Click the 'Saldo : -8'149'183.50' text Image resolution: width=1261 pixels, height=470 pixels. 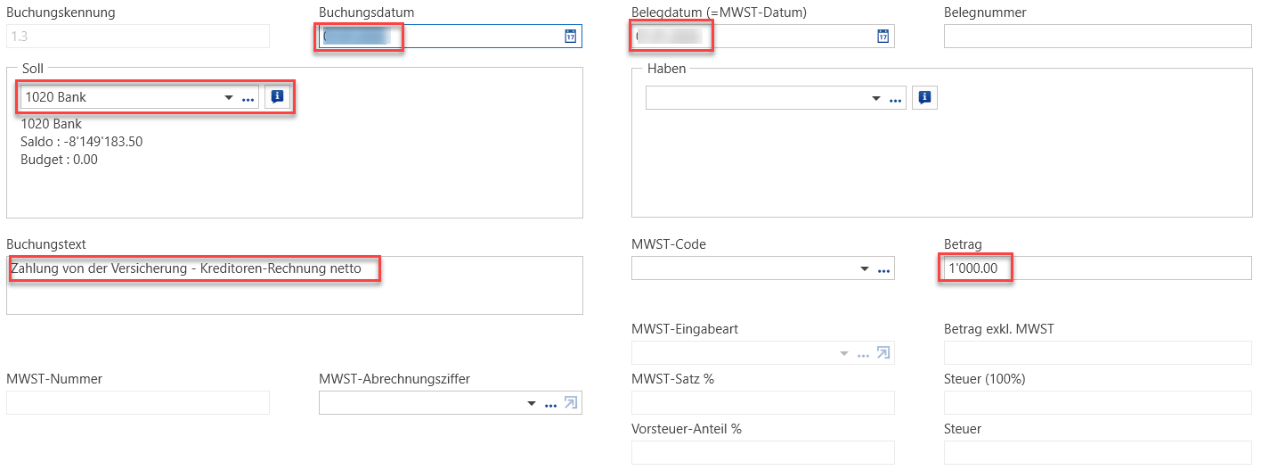(x=82, y=141)
